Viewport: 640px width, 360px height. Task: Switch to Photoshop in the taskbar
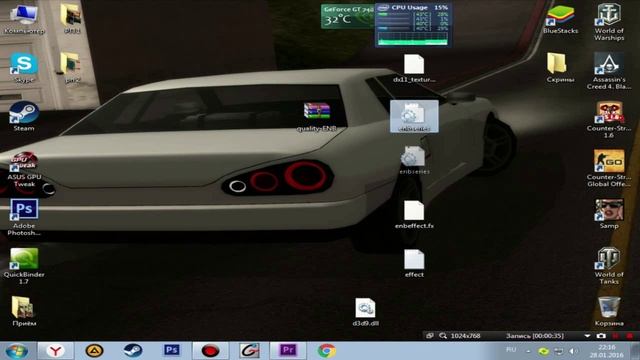pyautogui.click(x=171, y=350)
